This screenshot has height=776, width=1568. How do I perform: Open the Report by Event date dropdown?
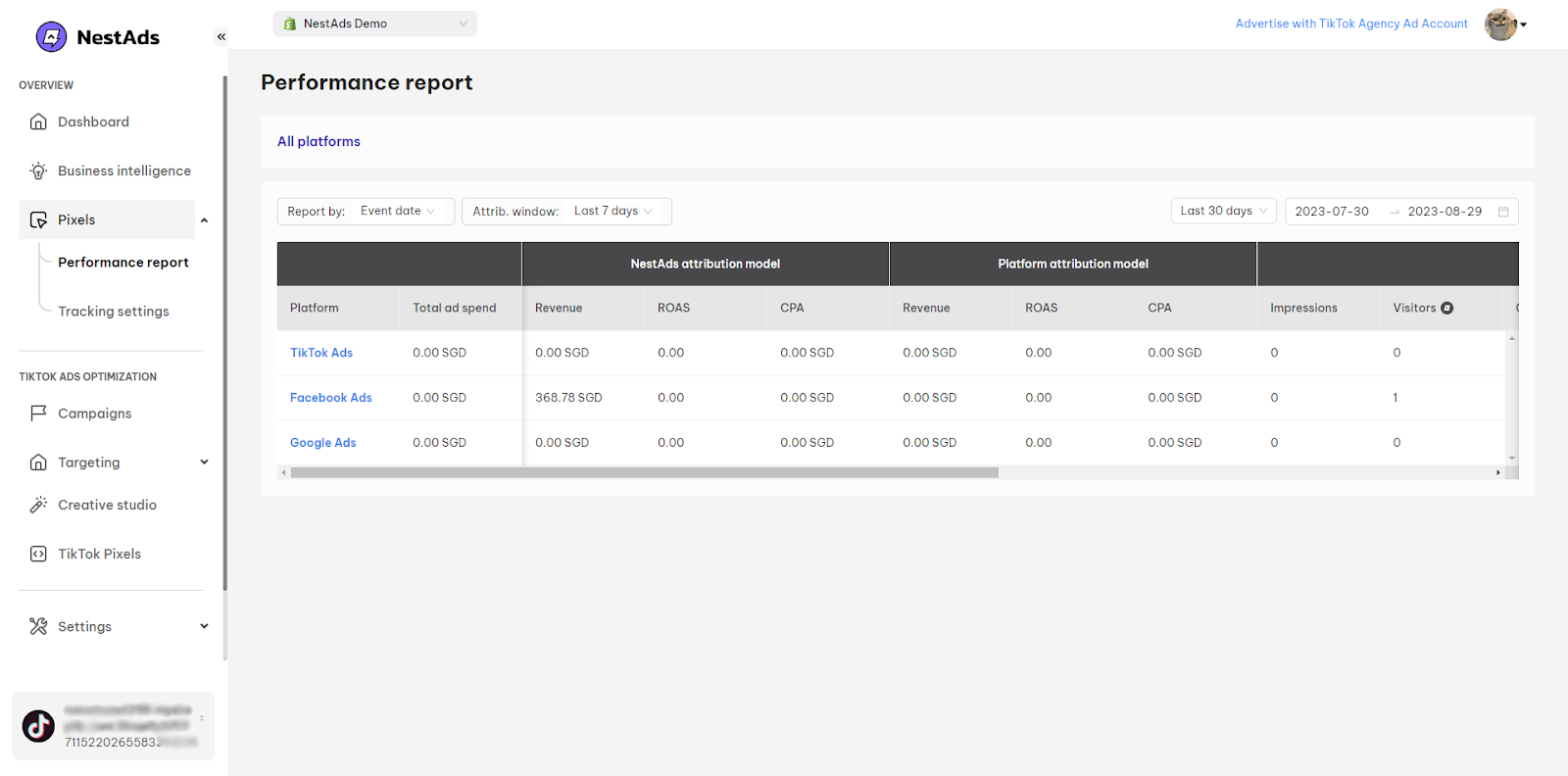(366, 212)
